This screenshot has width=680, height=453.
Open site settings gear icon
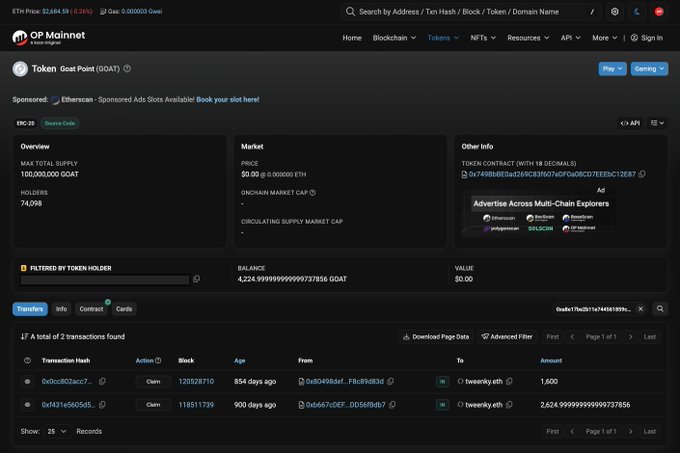[615, 12]
